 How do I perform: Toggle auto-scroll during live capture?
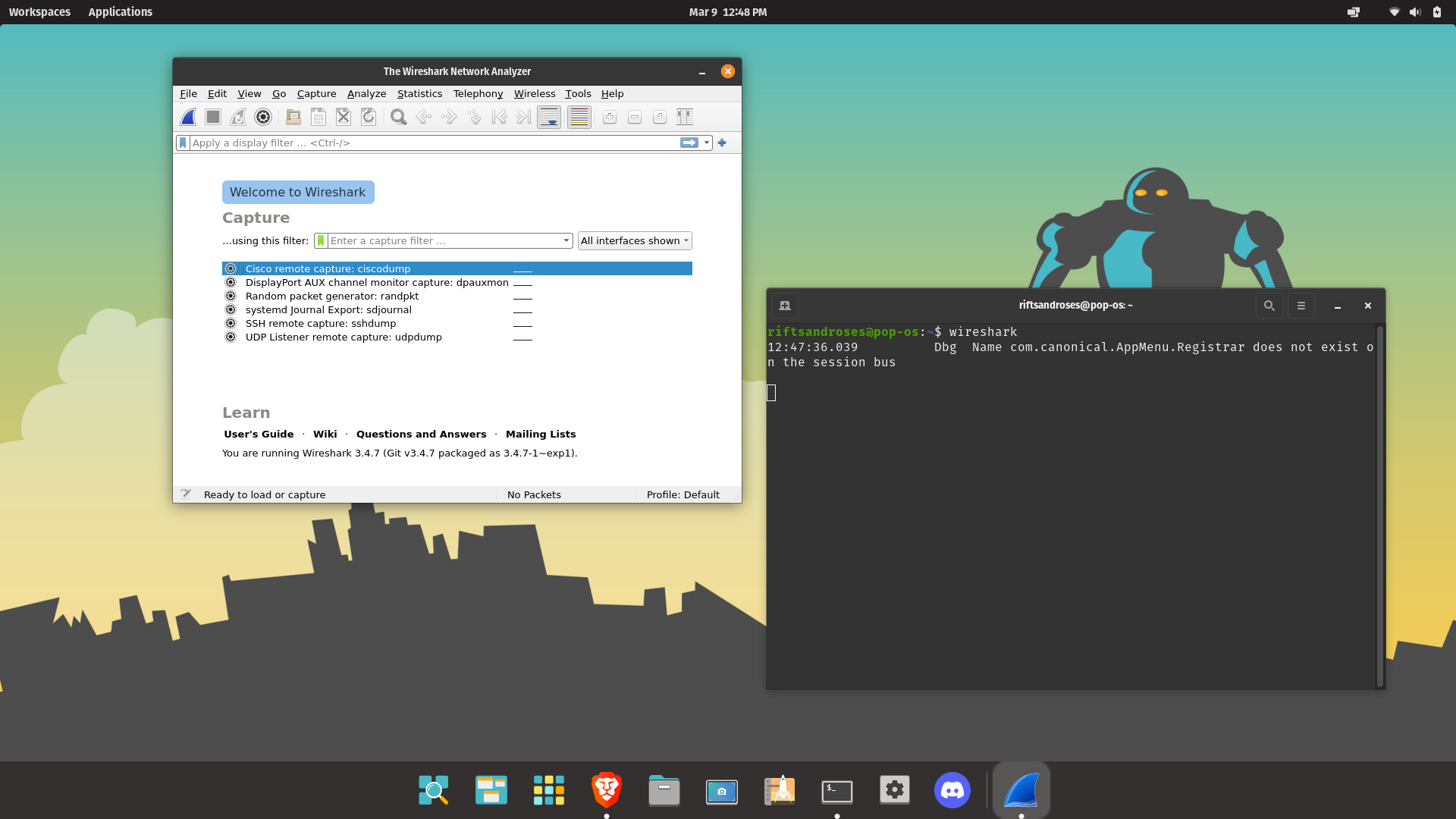(549, 117)
